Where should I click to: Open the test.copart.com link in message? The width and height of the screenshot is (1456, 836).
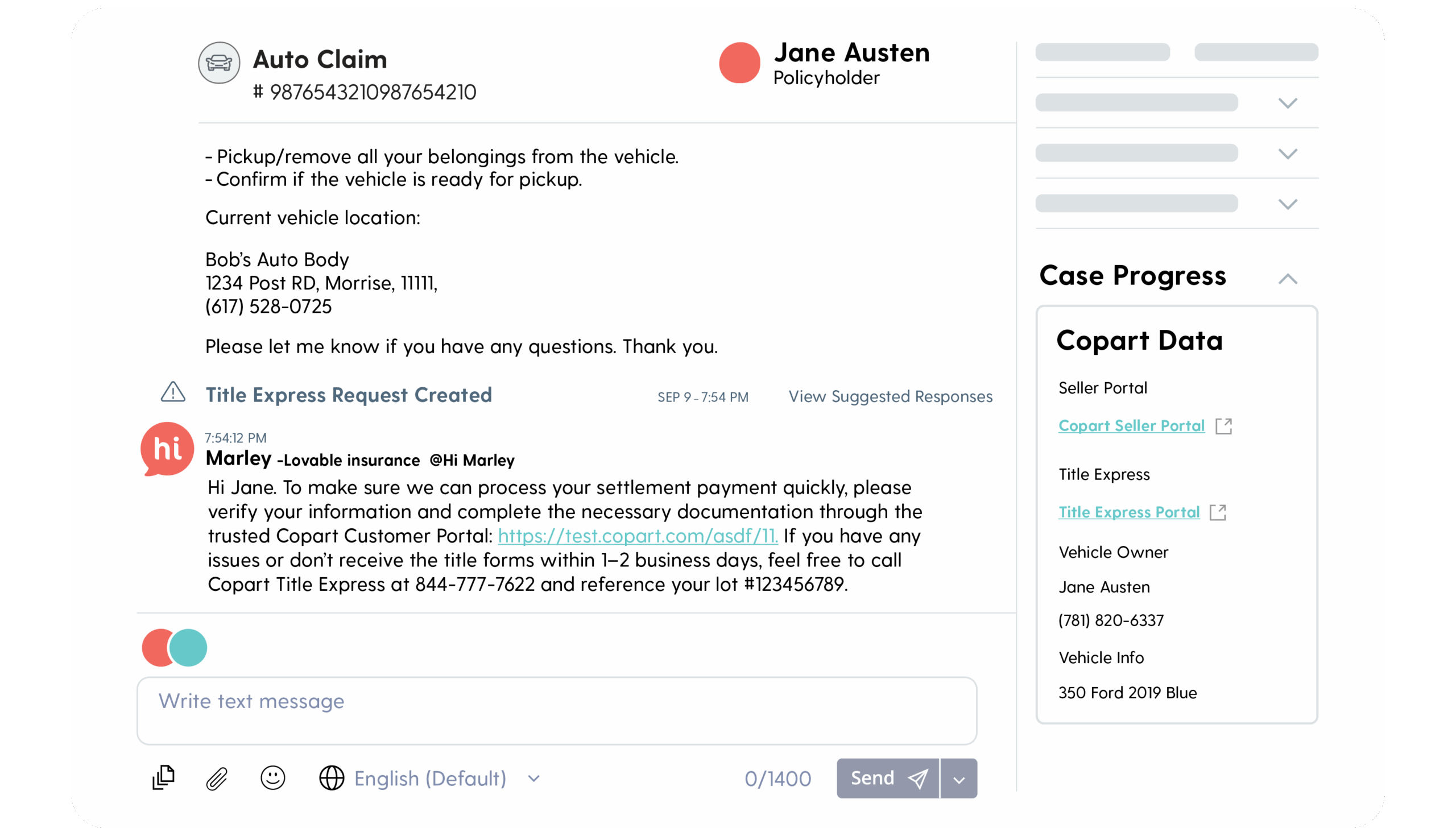point(638,536)
